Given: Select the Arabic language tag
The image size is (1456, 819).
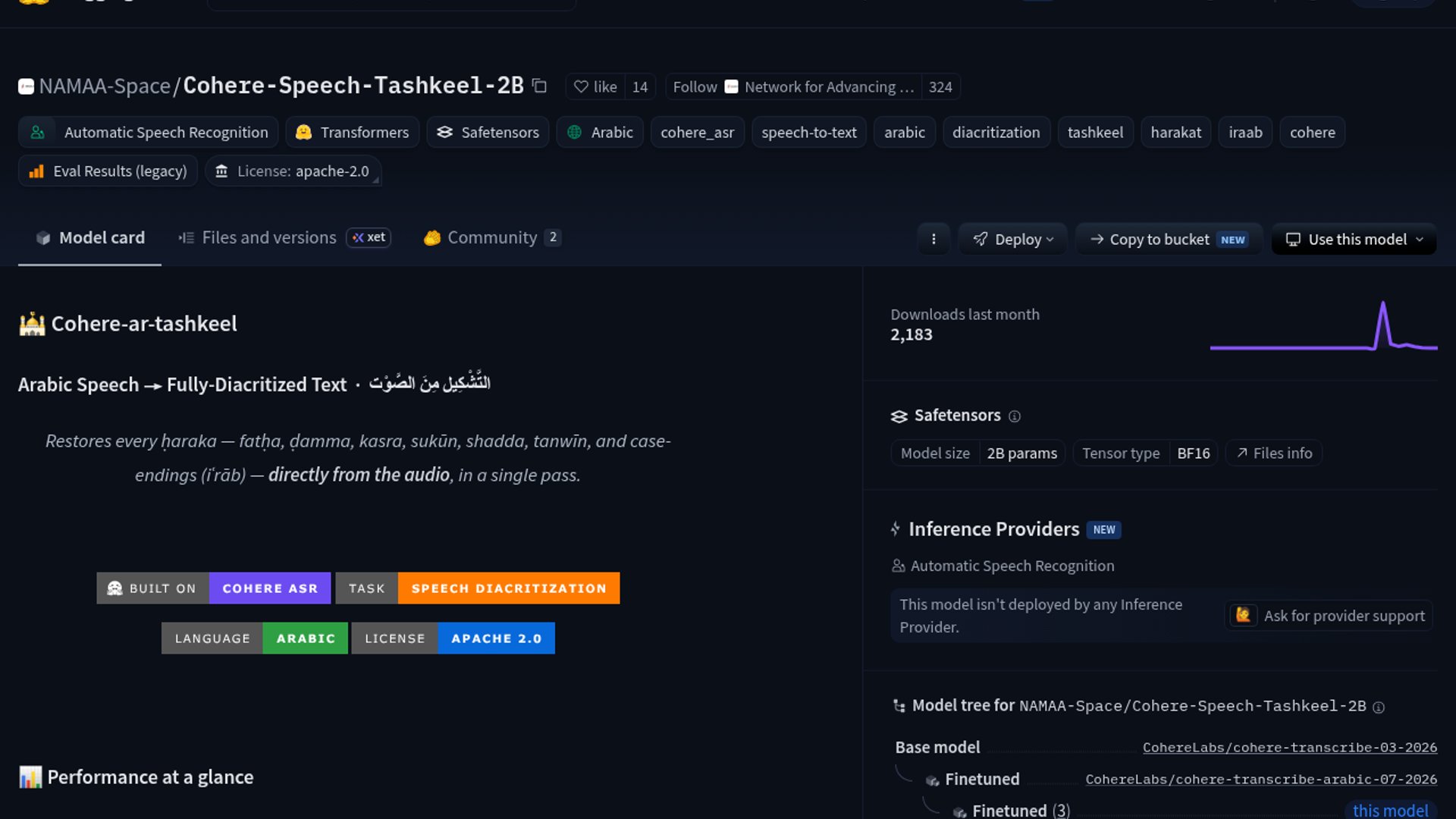Looking at the screenshot, I should (x=600, y=132).
